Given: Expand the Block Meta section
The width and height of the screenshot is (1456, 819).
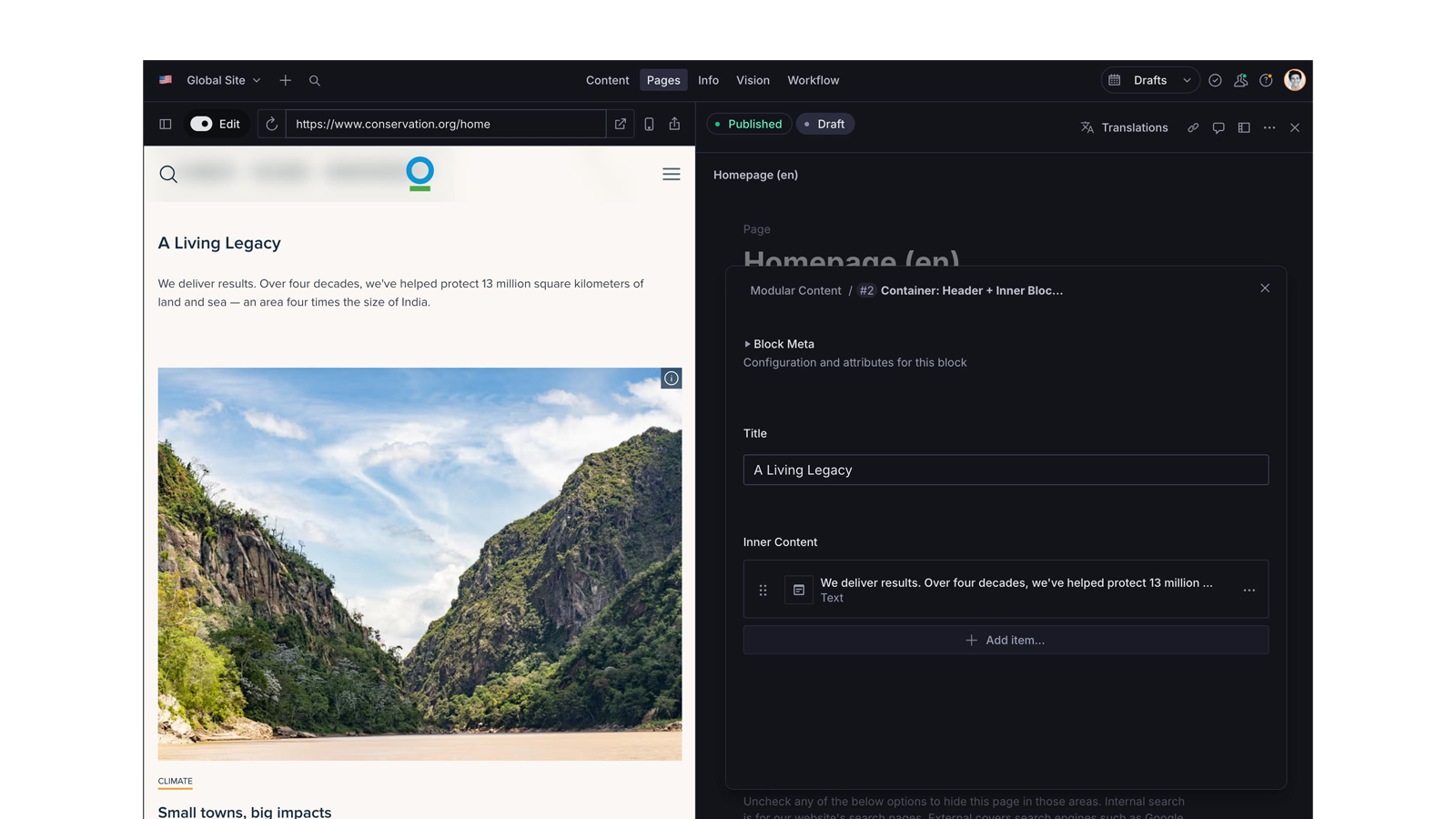Looking at the screenshot, I should (779, 344).
